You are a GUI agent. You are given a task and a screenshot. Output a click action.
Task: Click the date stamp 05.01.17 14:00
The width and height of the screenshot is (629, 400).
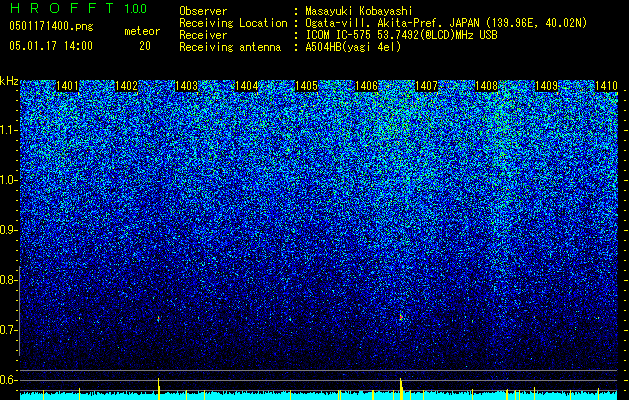point(51,46)
